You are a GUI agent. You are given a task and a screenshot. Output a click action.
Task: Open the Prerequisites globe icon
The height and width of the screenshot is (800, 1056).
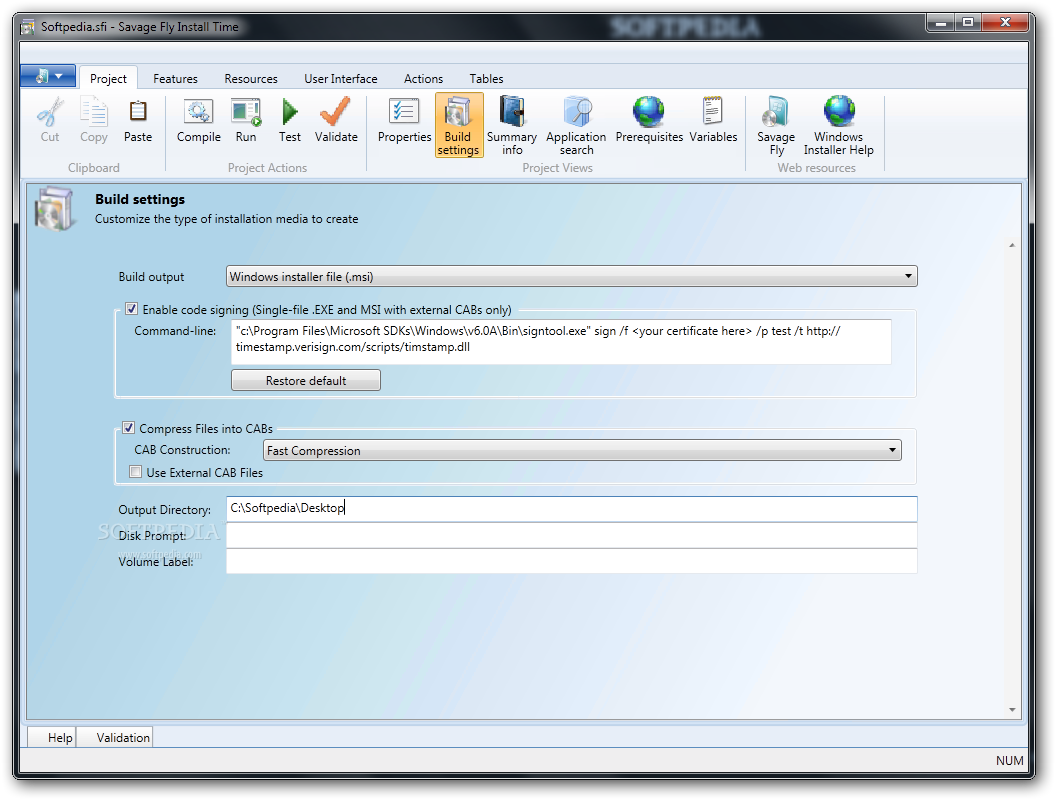pyautogui.click(x=649, y=112)
